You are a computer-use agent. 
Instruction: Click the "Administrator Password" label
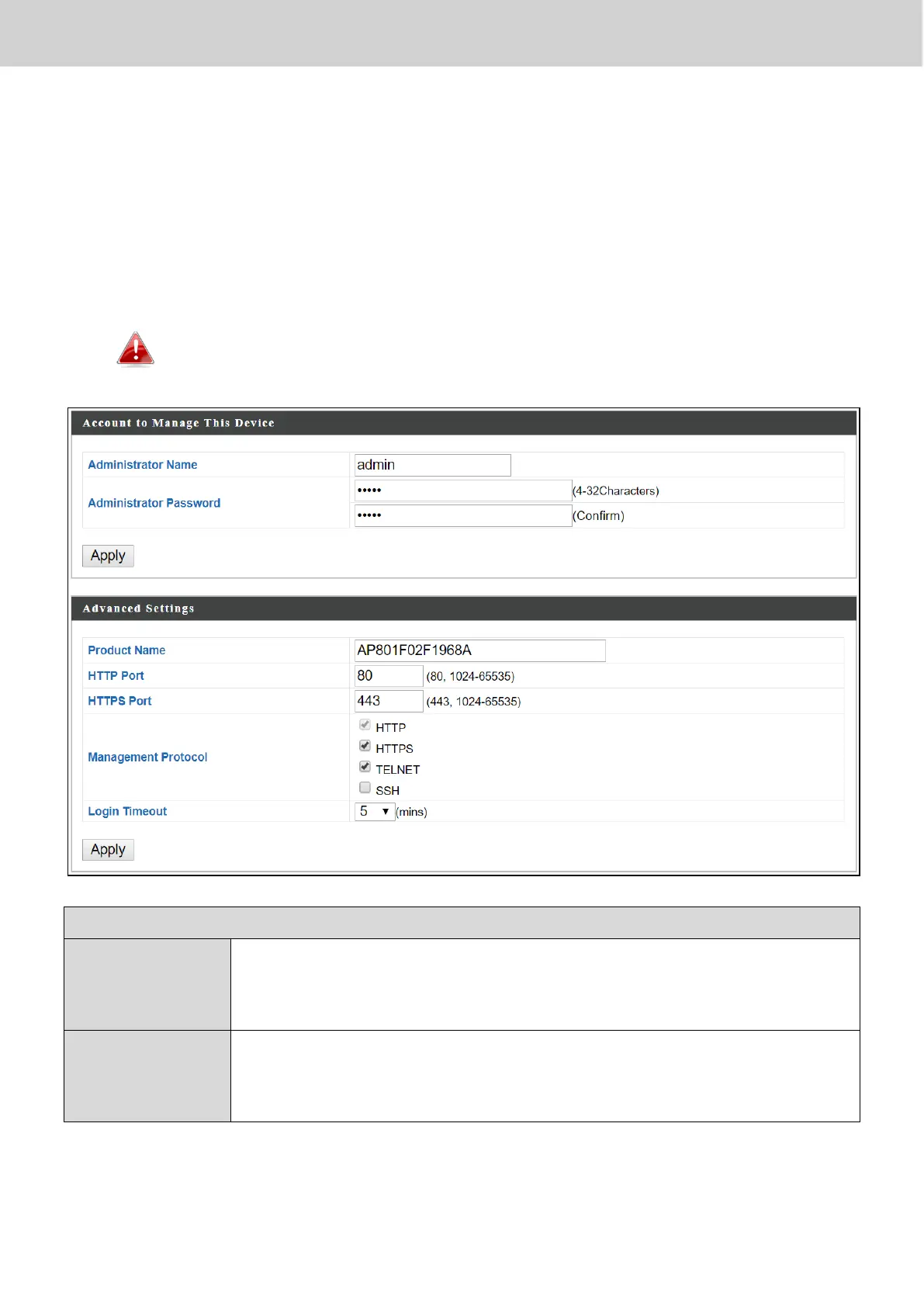(154, 503)
